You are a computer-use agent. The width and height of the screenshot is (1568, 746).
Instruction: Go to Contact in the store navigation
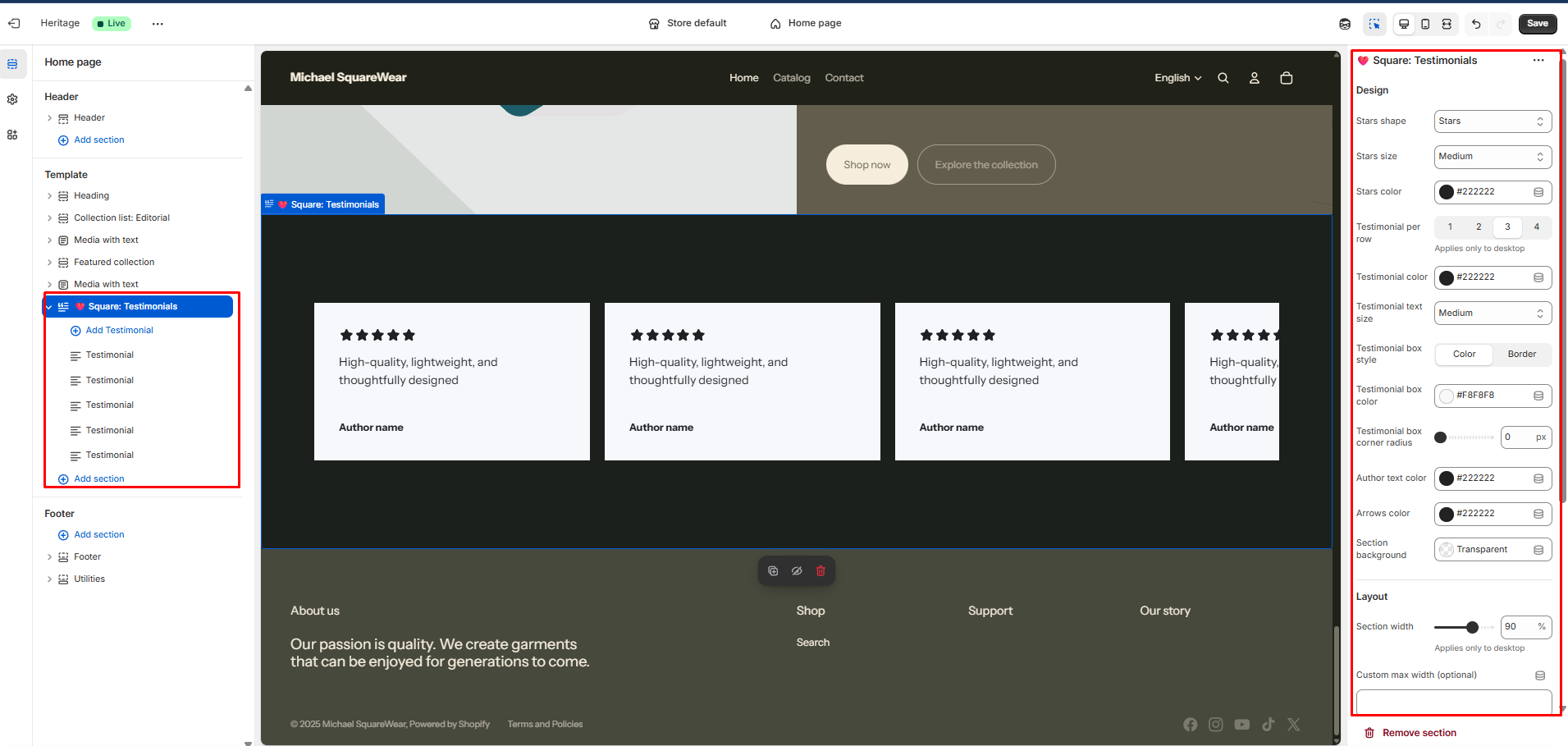tap(844, 78)
